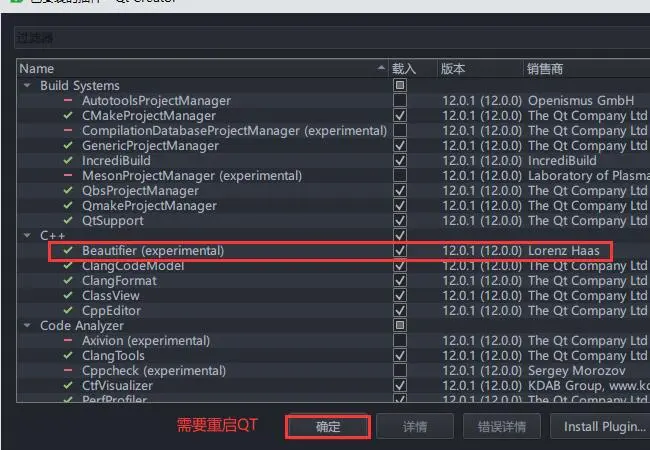Click the red dash icon beside AutotoolsProjectManager
Image resolution: width=650 pixels, height=450 pixels.
[x=68, y=101]
